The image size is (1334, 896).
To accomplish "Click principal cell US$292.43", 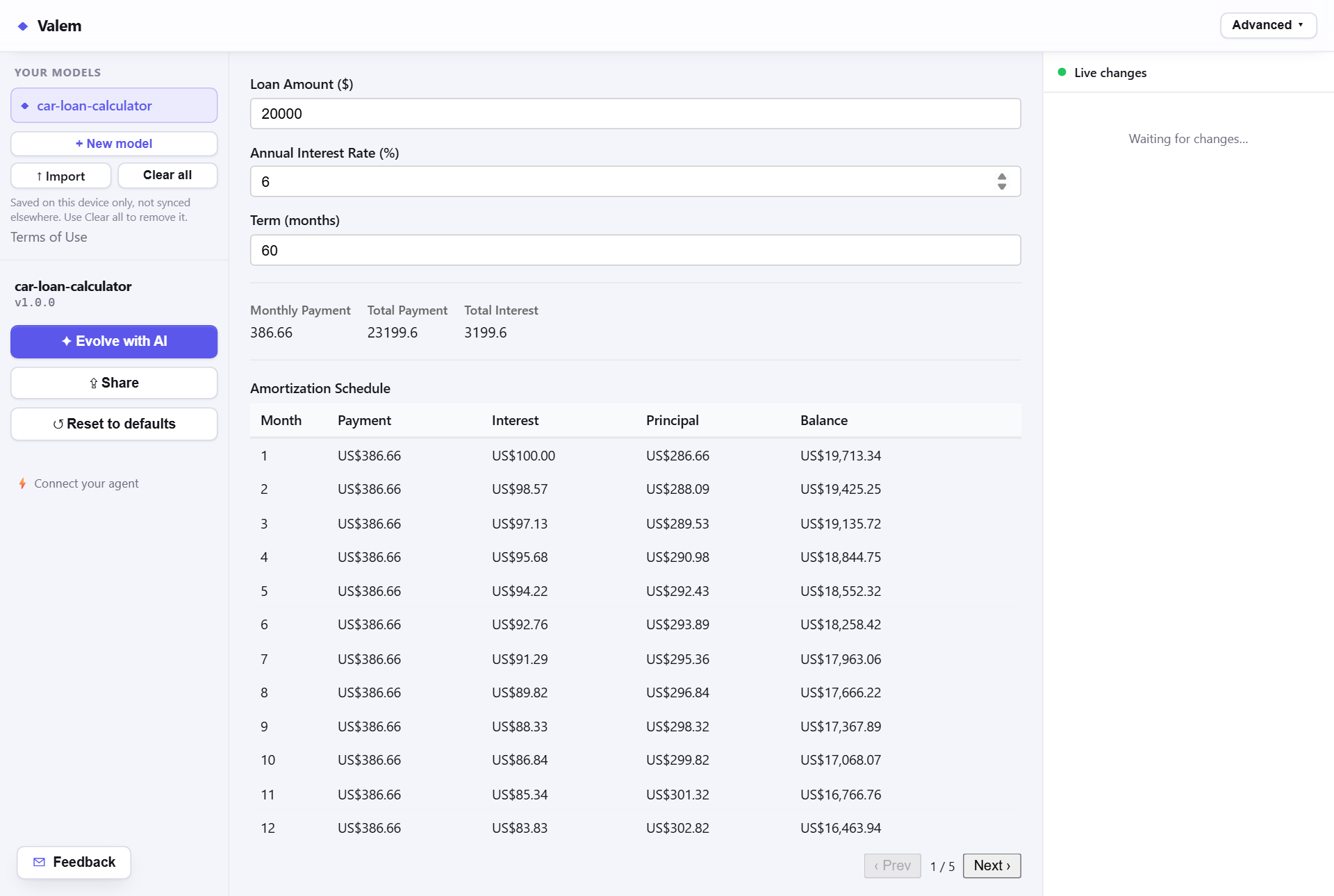I will [677, 591].
